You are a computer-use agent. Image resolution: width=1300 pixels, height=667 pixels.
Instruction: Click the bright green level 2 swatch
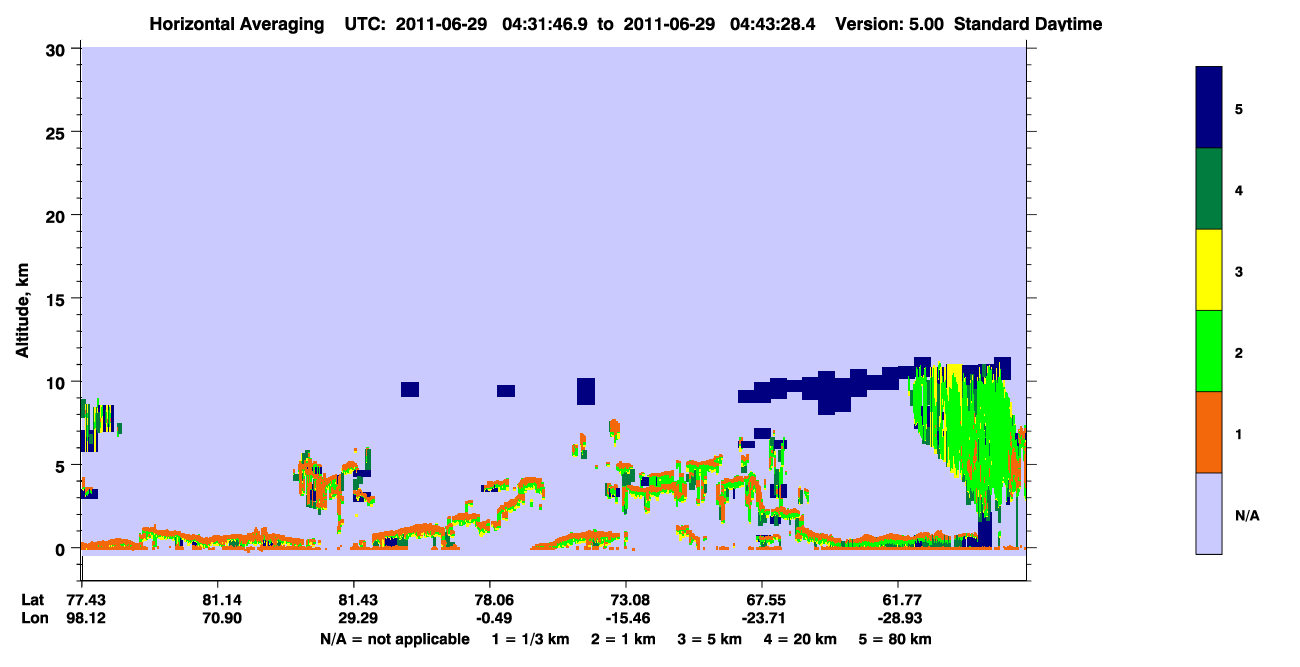(x=1209, y=351)
